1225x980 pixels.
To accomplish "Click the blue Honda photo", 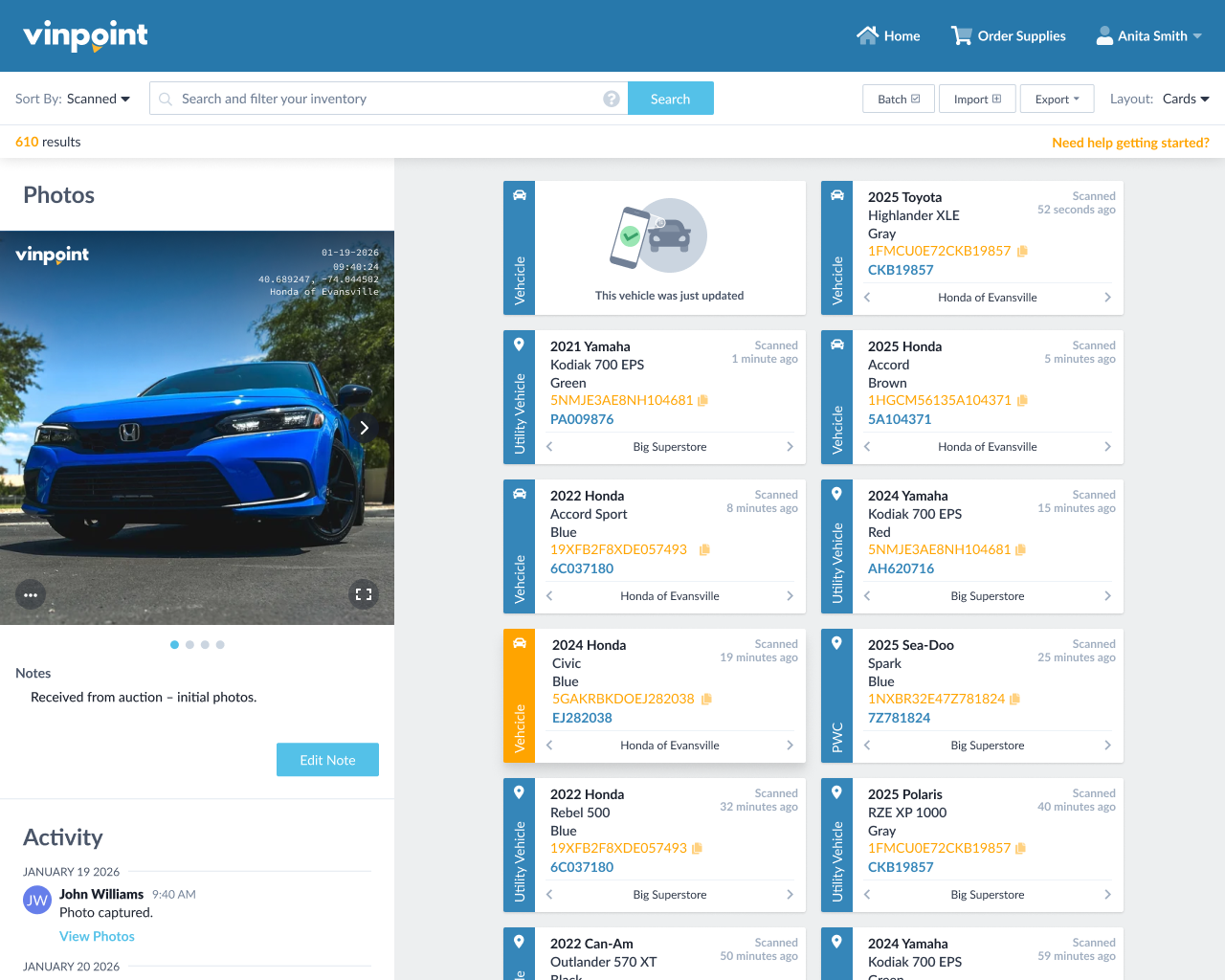I will (x=197, y=428).
